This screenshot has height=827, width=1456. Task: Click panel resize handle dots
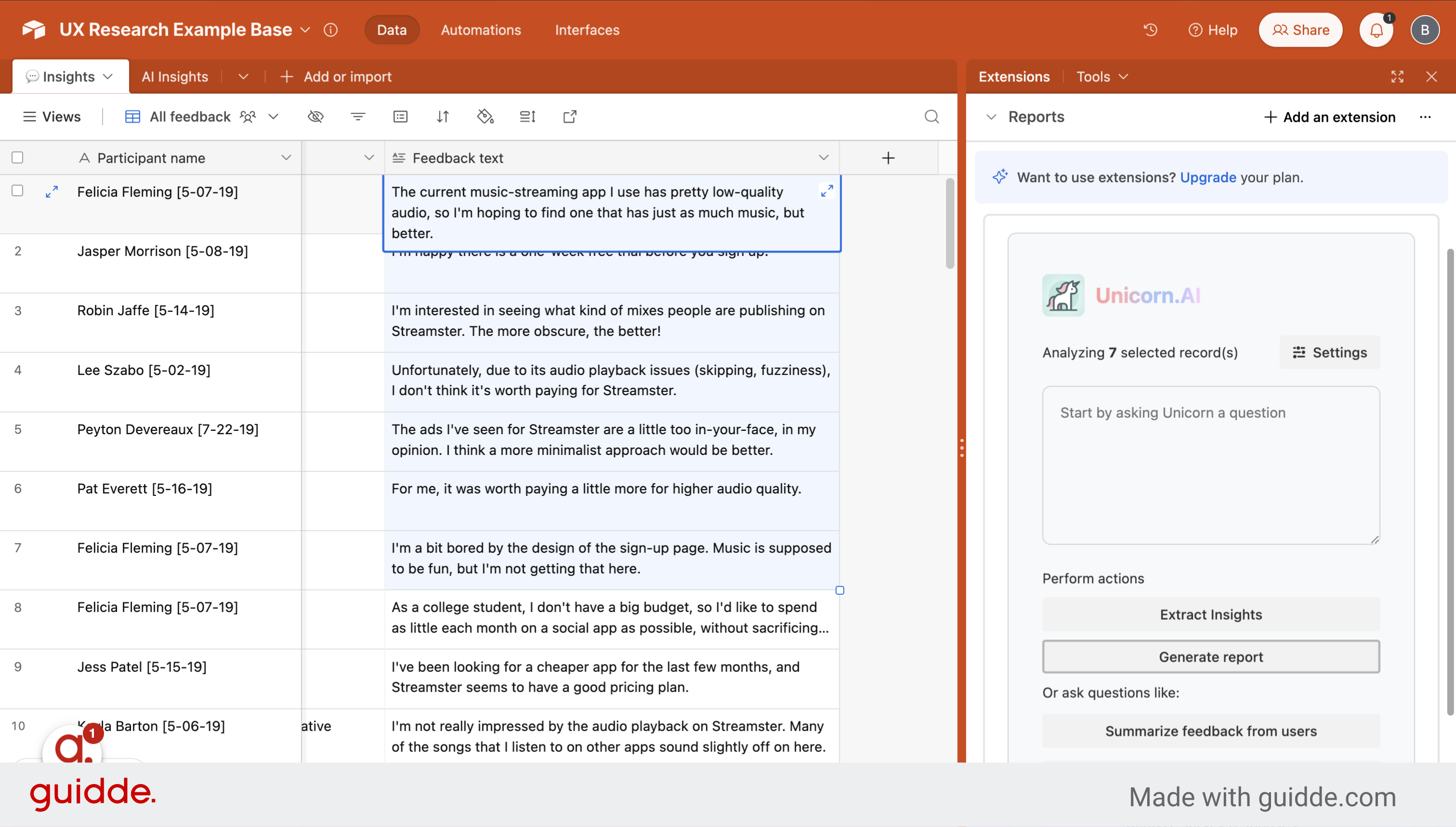(x=962, y=448)
